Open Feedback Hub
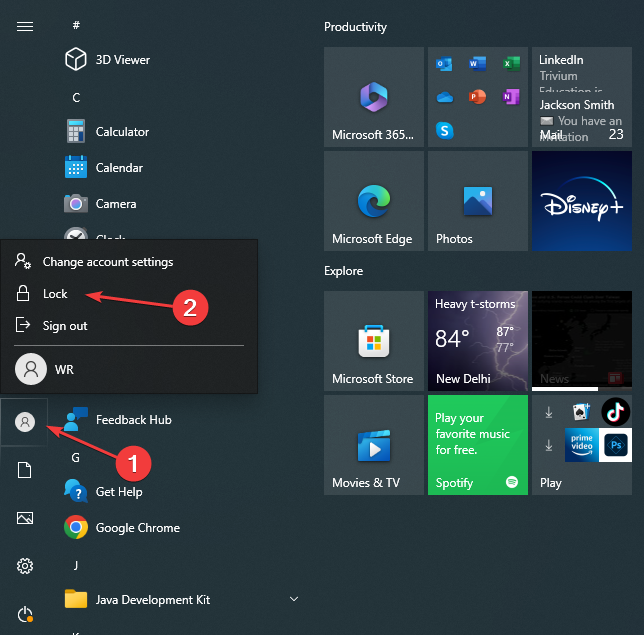This screenshot has height=635, width=644. click(118, 419)
